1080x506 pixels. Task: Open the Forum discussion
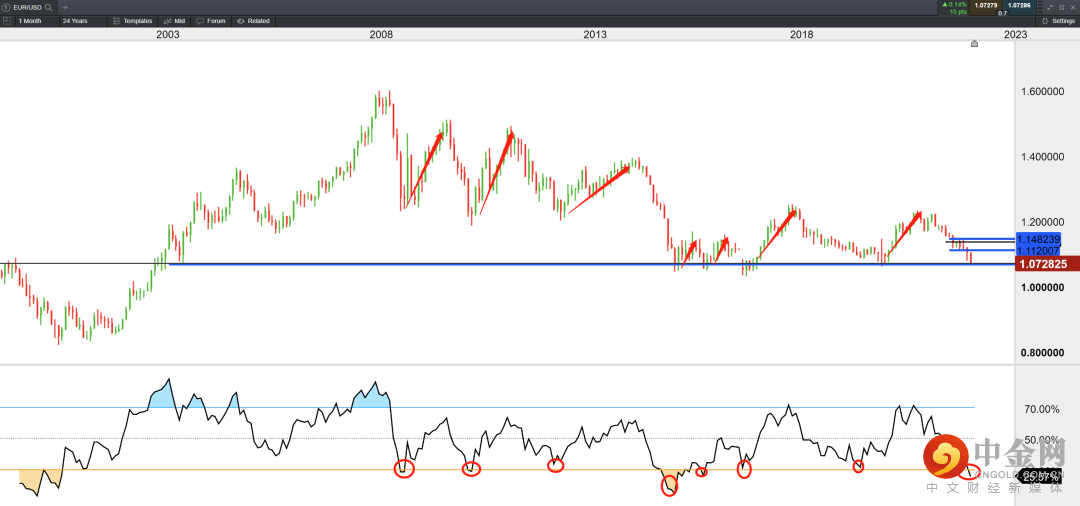tap(212, 20)
